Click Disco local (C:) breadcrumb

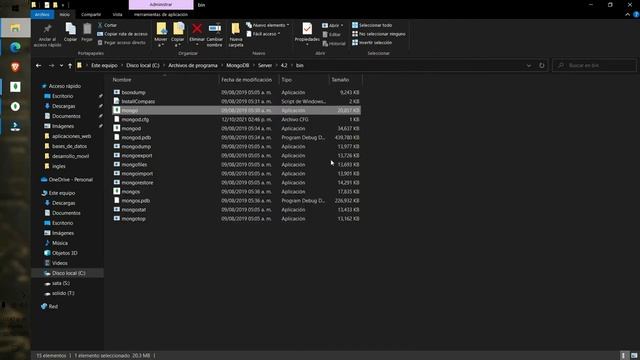[x=142, y=65]
